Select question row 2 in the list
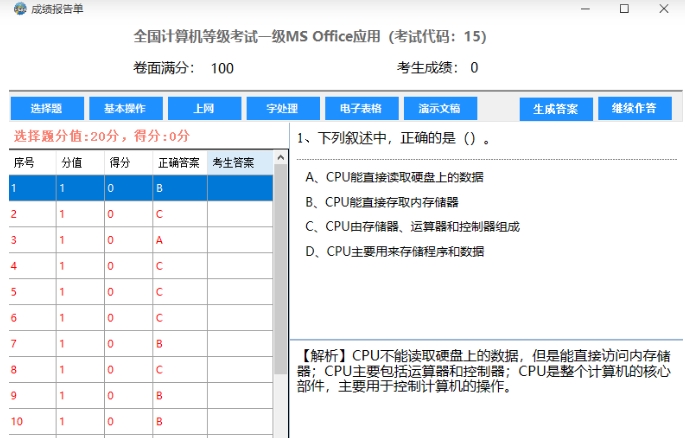 [x=141, y=214]
